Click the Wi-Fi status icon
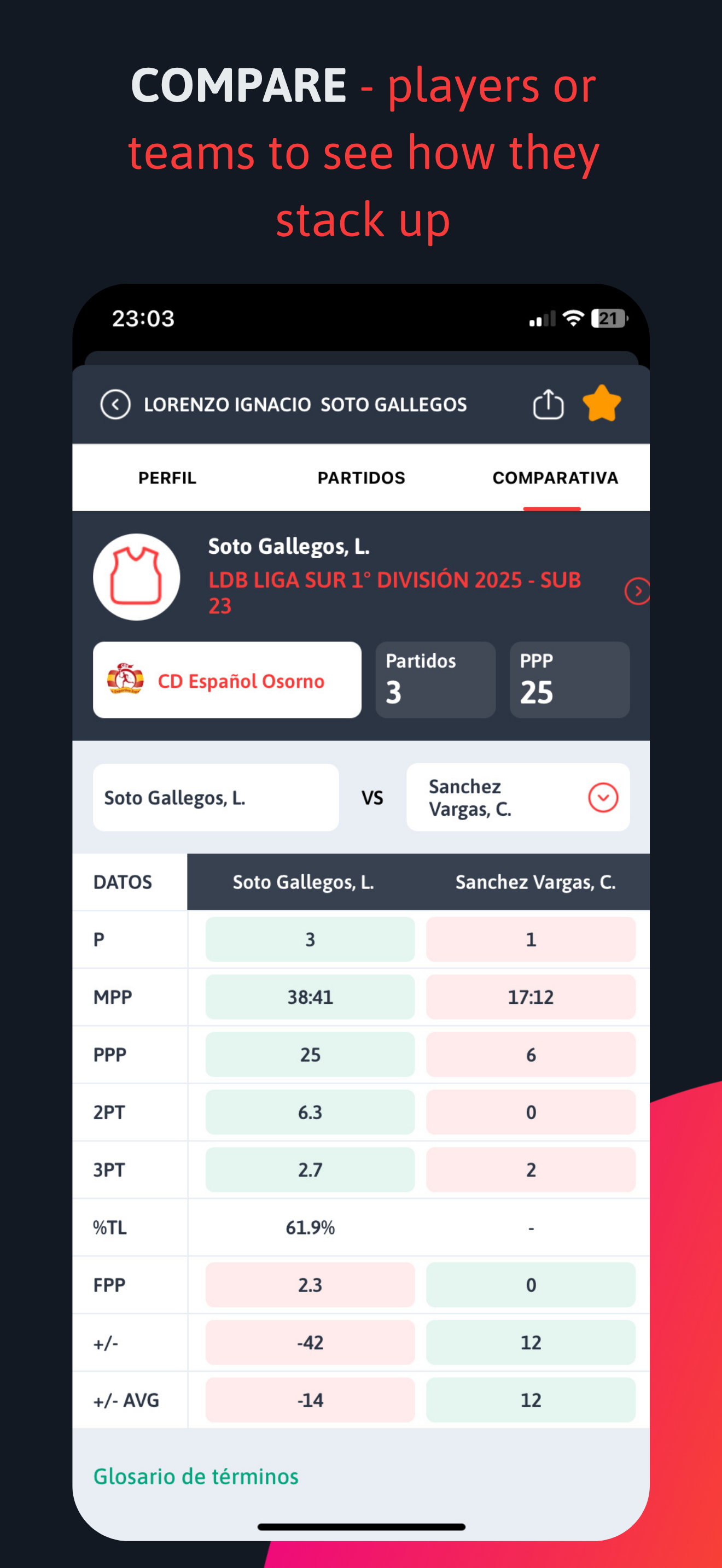 (x=573, y=318)
